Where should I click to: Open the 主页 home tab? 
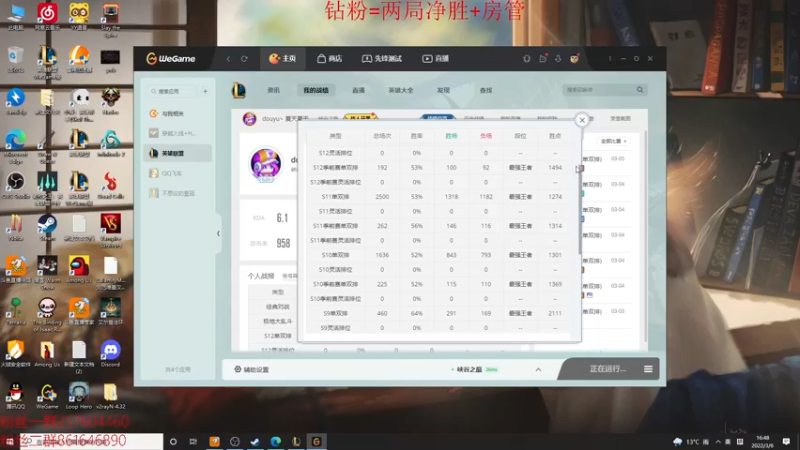pyautogui.click(x=283, y=59)
